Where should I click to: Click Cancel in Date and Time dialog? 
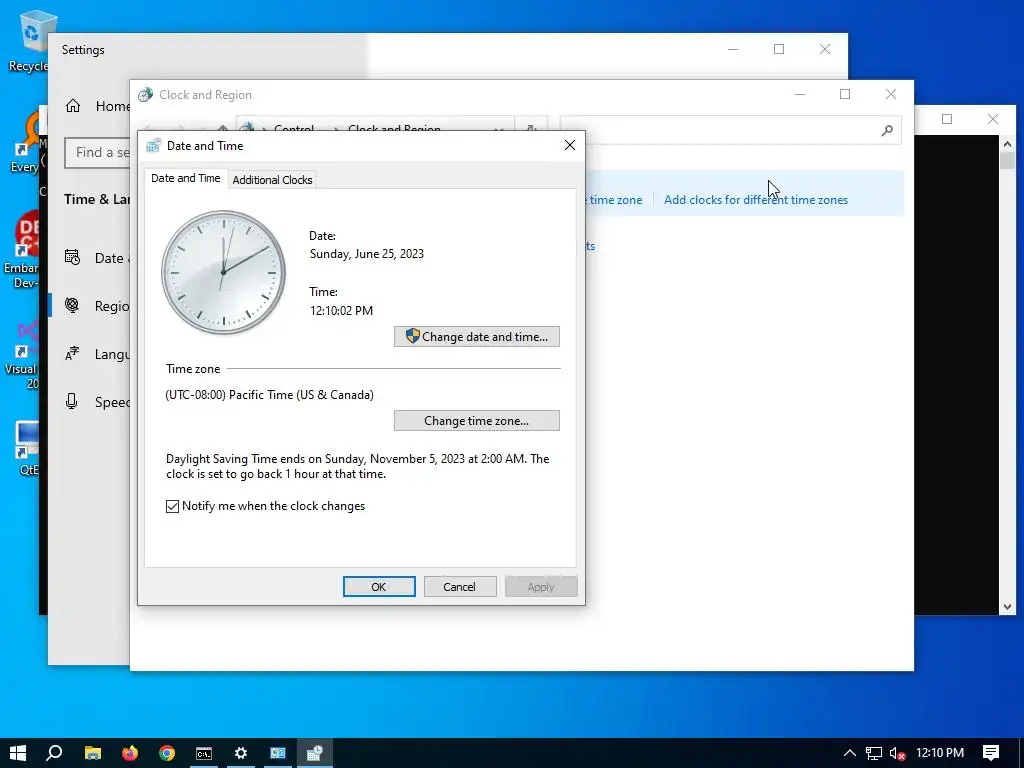[x=460, y=586]
